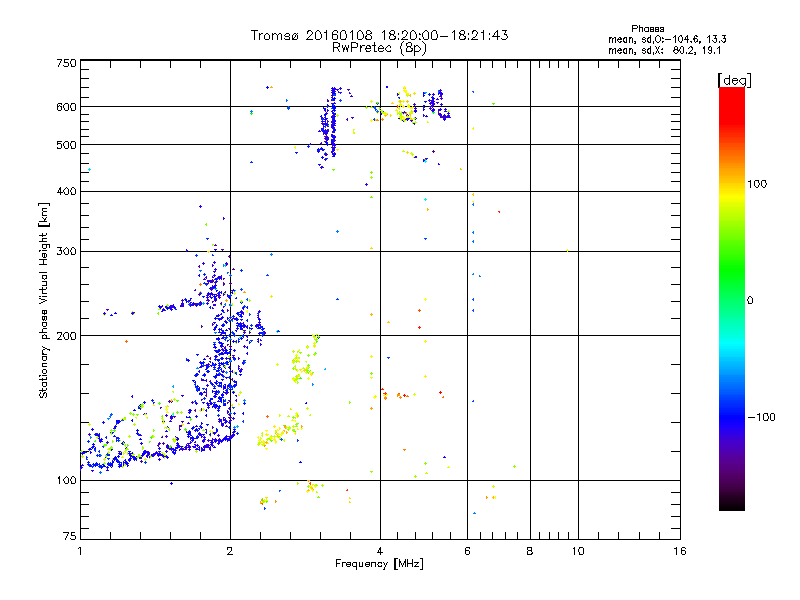Click the x-axis label '1'
This screenshot has width=800, height=600.
[80, 551]
